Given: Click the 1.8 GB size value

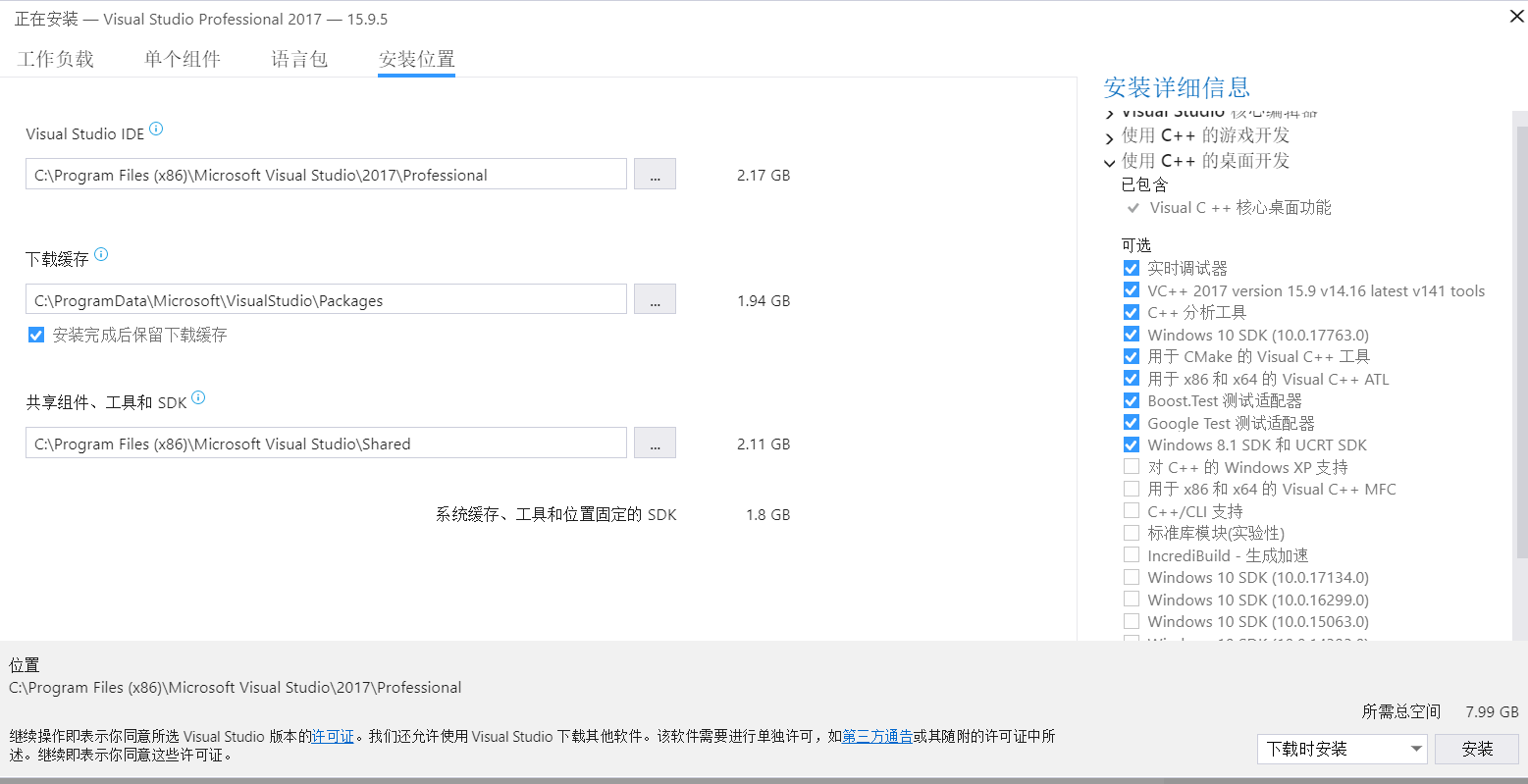Looking at the screenshot, I should pos(767,514).
